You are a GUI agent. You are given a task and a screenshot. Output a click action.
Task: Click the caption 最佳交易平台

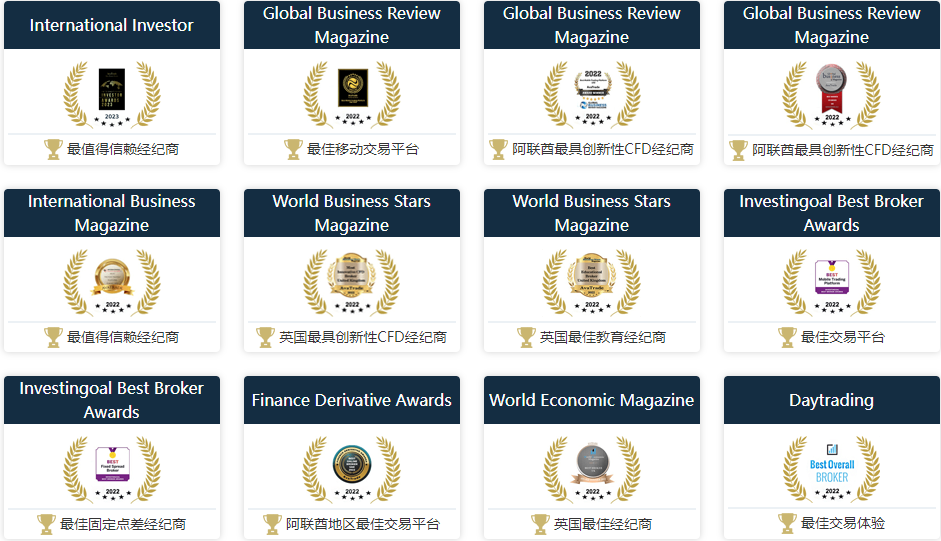point(843,337)
